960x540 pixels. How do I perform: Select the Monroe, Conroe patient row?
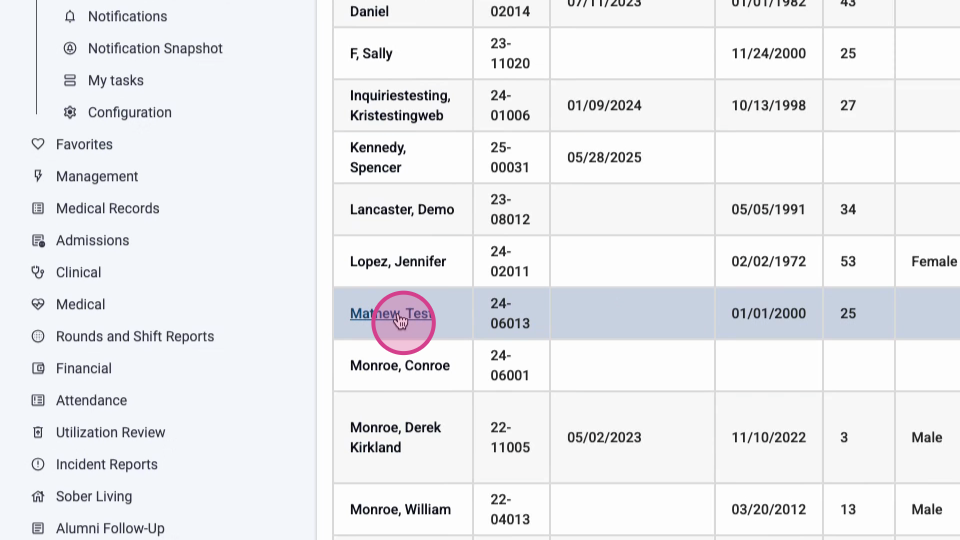(x=399, y=365)
